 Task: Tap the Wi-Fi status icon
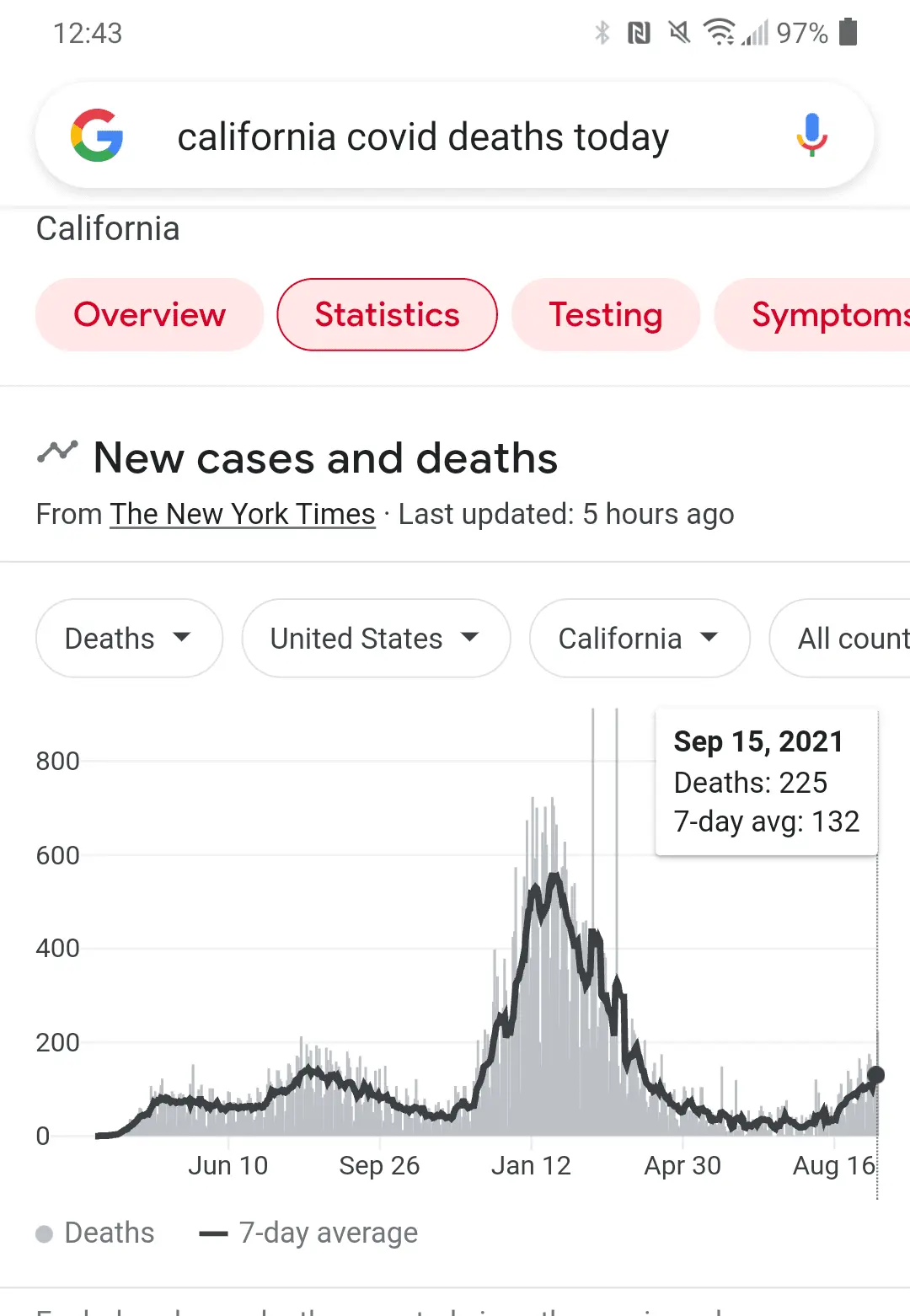point(719,32)
